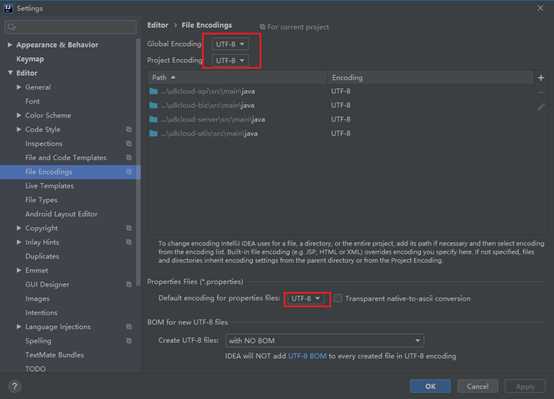Select Live Templates in settings tree
The width and height of the screenshot is (554, 399).
tap(49, 186)
